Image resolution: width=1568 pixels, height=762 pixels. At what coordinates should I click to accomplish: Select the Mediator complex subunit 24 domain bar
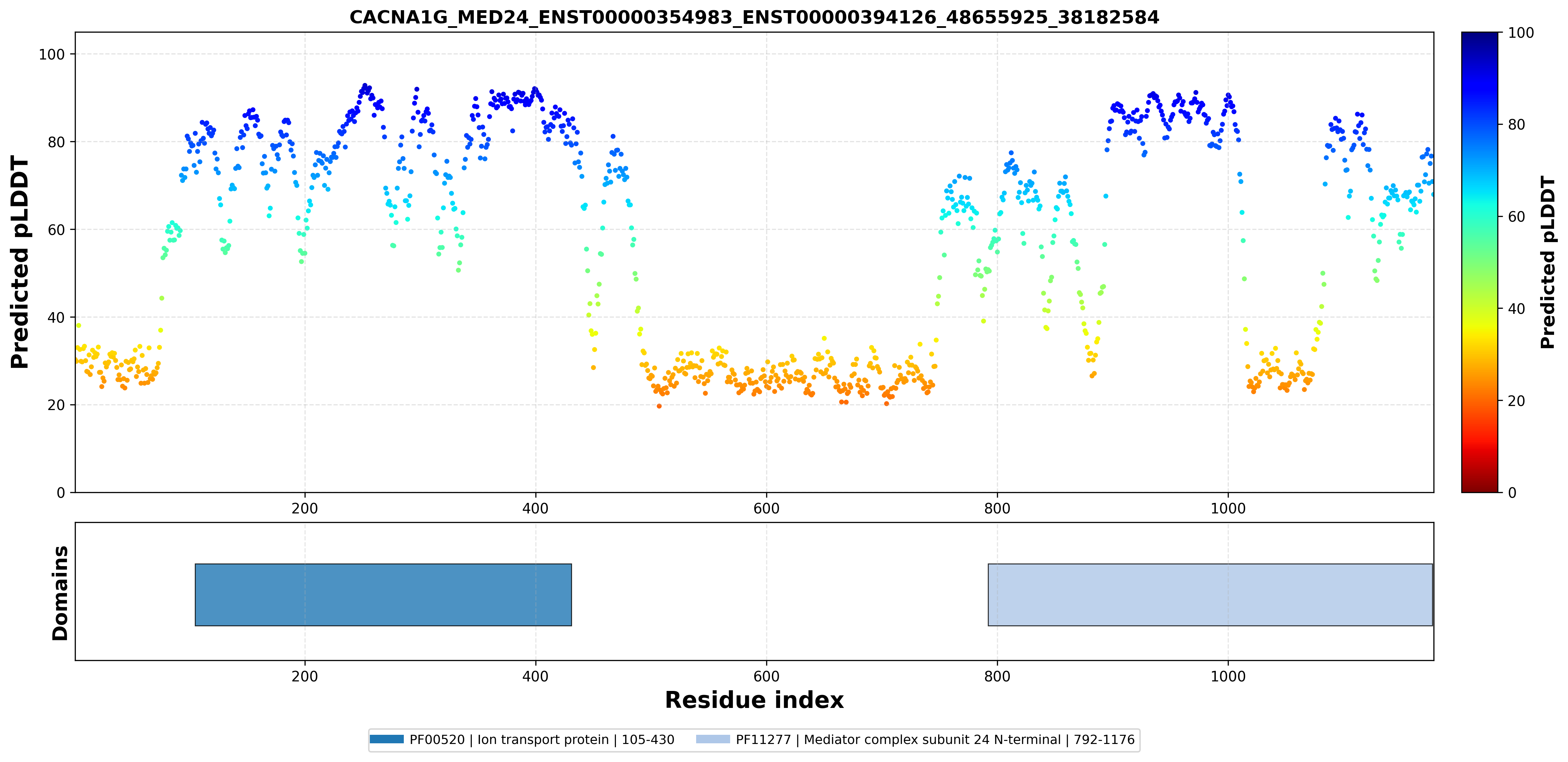tap(1210, 594)
